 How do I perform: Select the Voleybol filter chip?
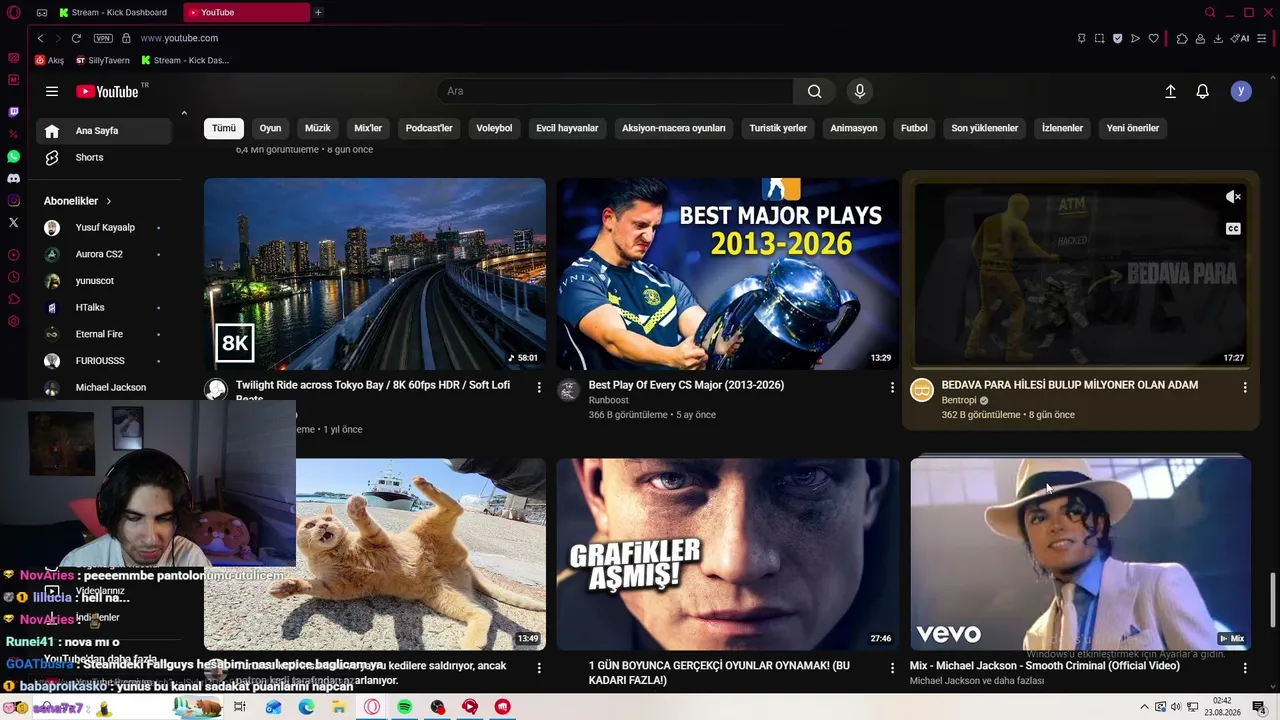tap(494, 128)
